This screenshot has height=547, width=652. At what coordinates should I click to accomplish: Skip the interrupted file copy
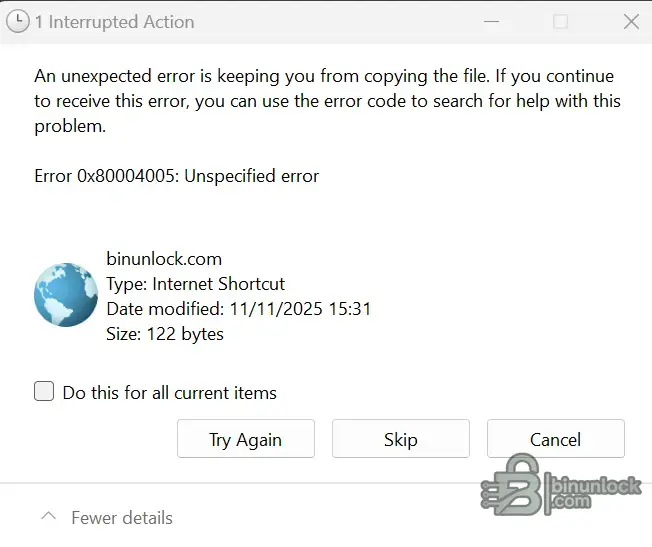[400, 439]
